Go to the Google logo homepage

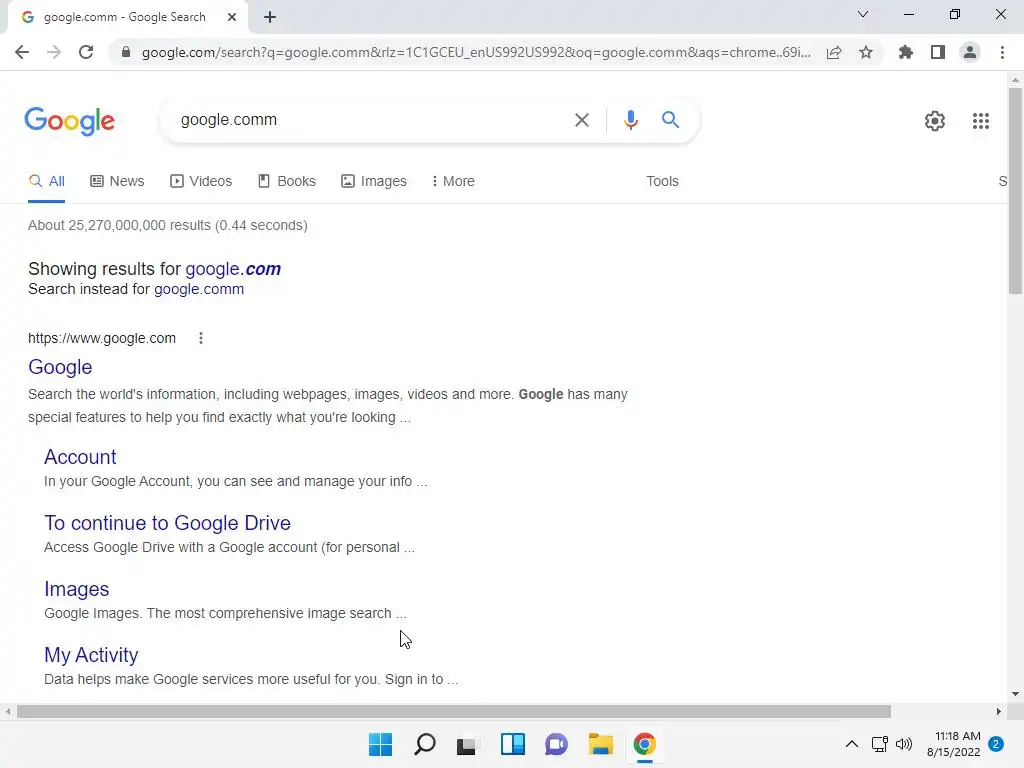tap(70, 121)
